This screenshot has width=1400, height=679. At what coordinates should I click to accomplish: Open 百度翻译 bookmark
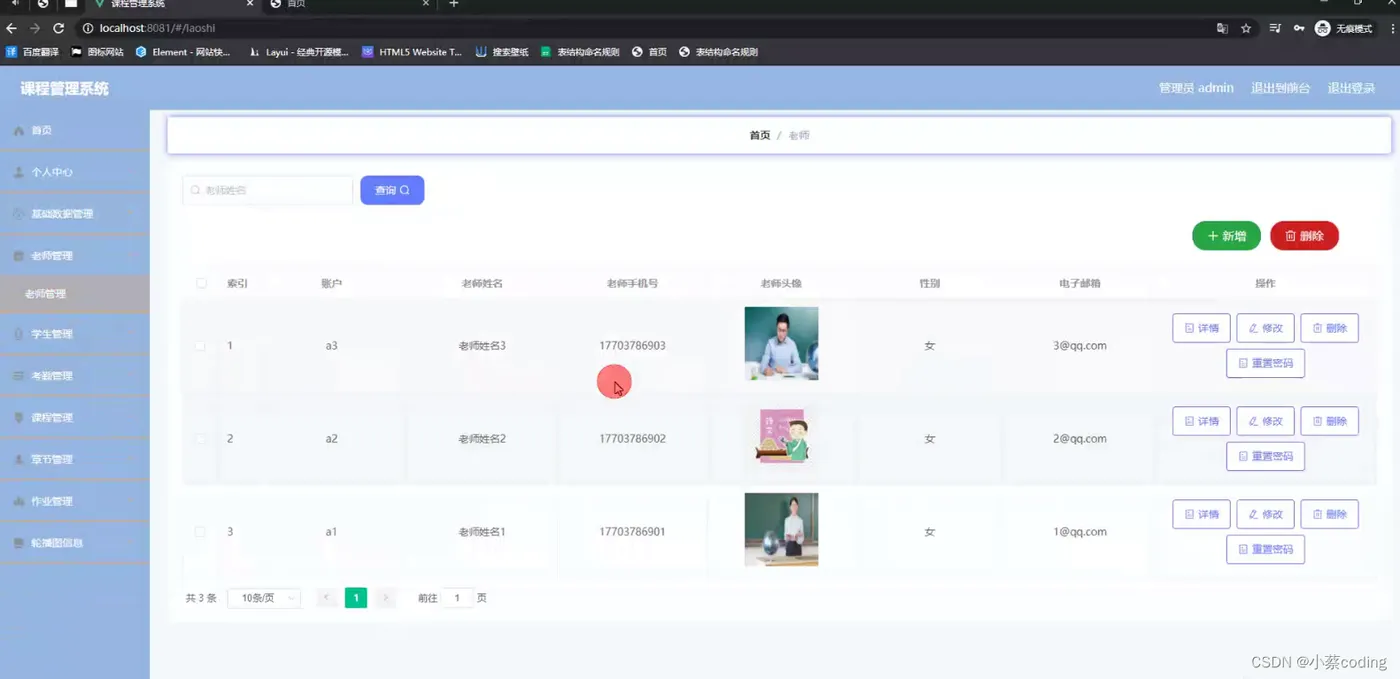[x=33, y=52]
